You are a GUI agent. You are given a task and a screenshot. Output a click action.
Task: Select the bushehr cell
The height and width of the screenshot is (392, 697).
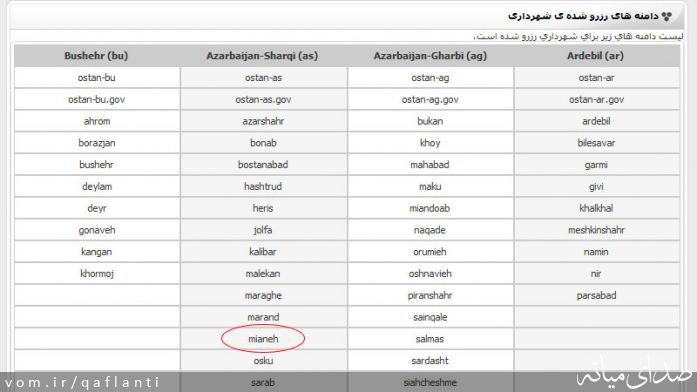96,165
